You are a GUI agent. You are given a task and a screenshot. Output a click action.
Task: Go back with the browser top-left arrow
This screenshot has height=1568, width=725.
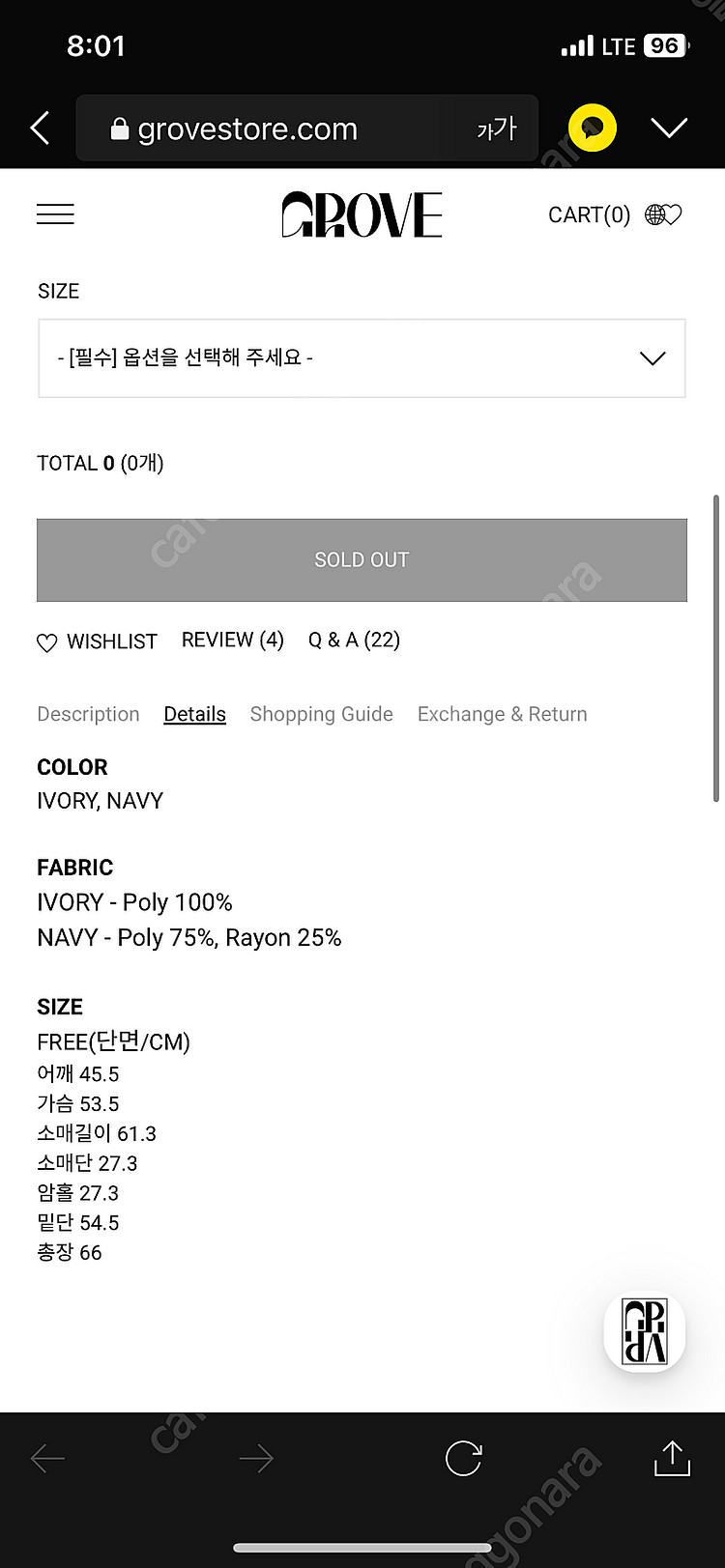click(40, 128)
